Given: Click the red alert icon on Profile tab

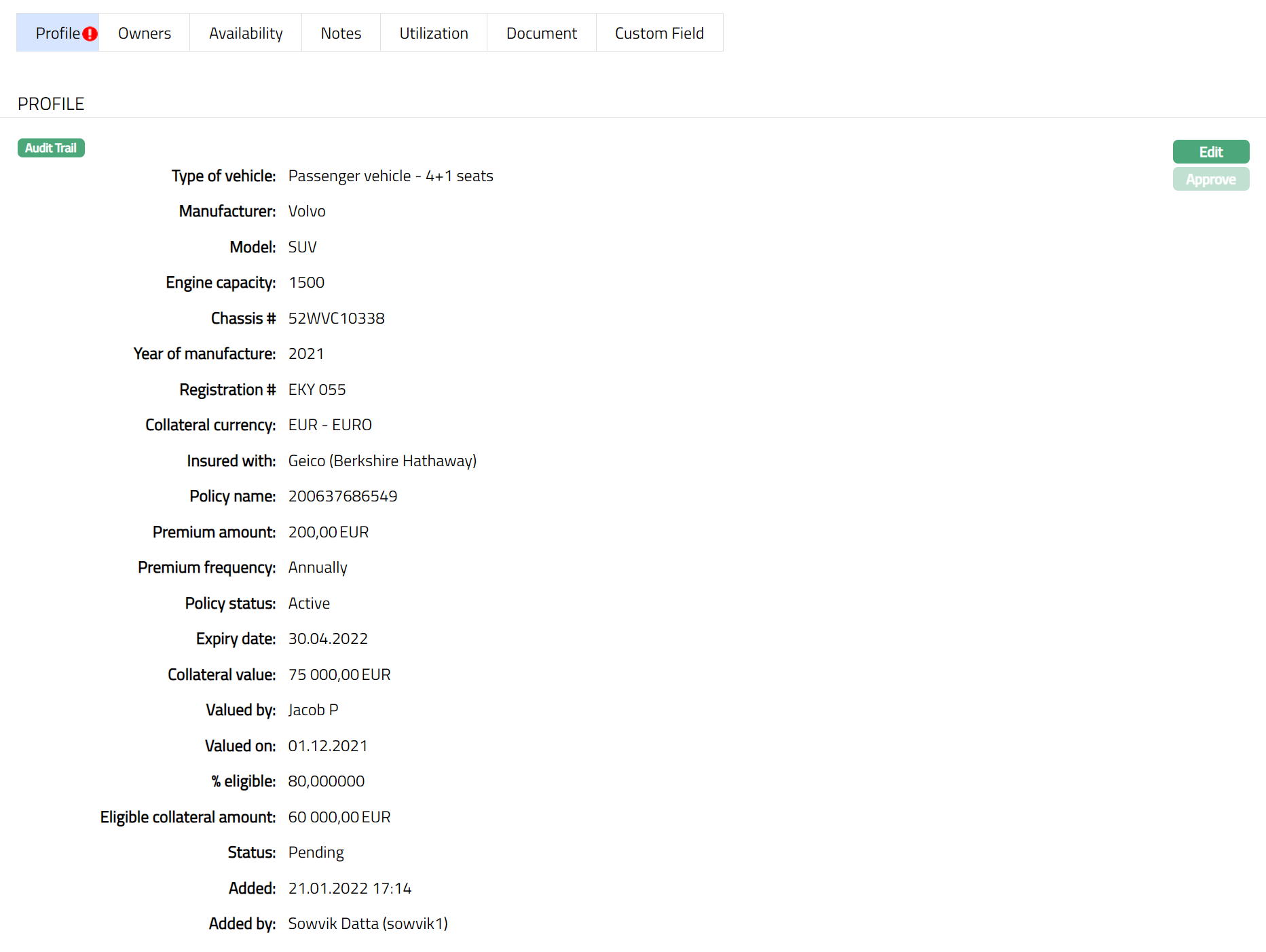Looking at the screenshot, I should pos(90,34).
